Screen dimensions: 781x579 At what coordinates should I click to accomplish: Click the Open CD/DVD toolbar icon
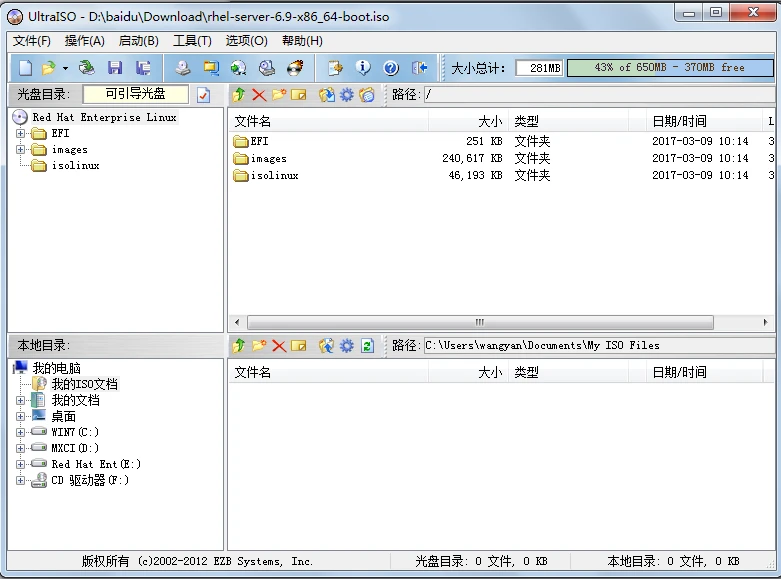point(87,68)
